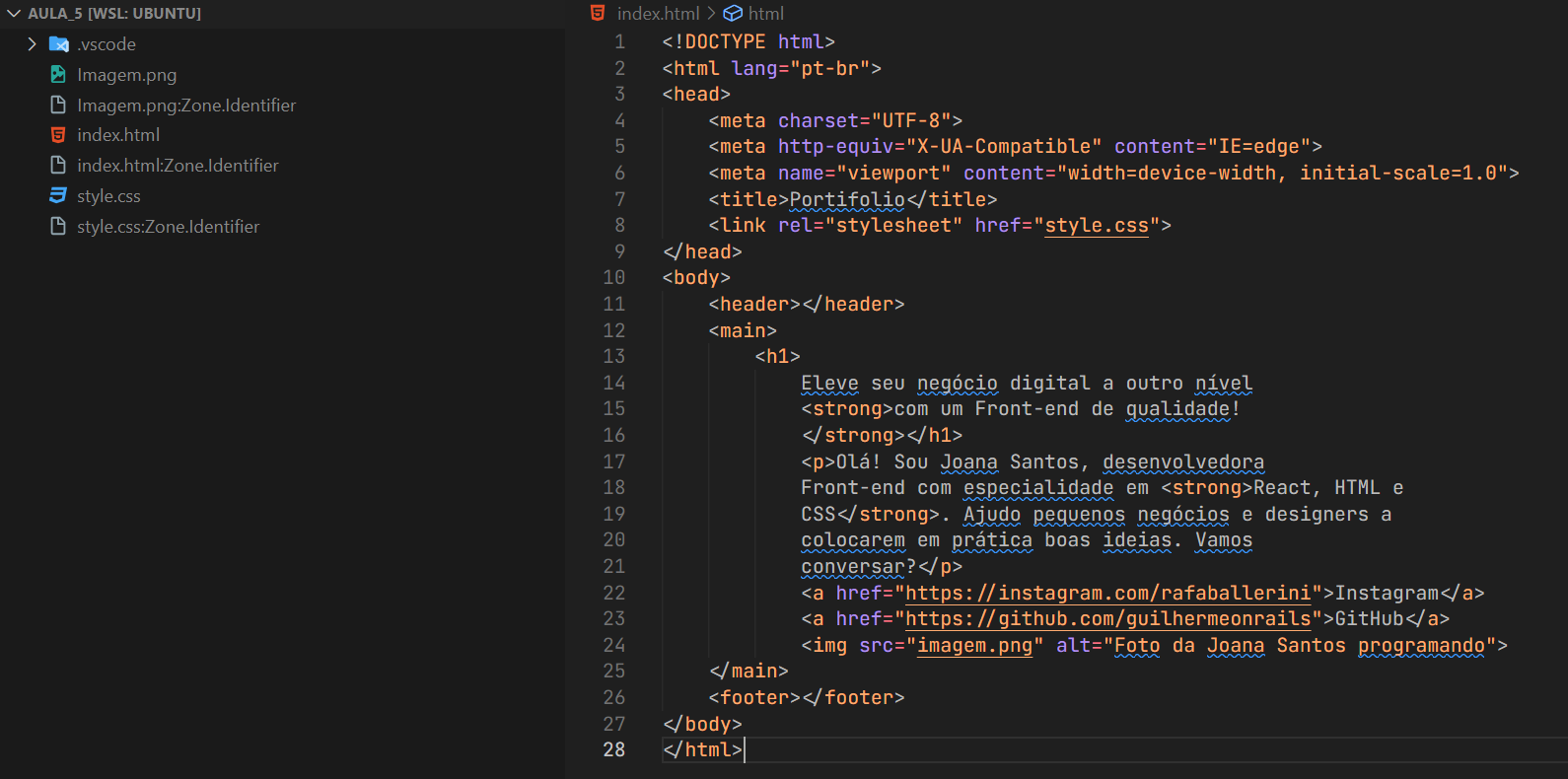Click the .vscode folder icon
The image size is (1568, 779).
click(x=59, y=44)
